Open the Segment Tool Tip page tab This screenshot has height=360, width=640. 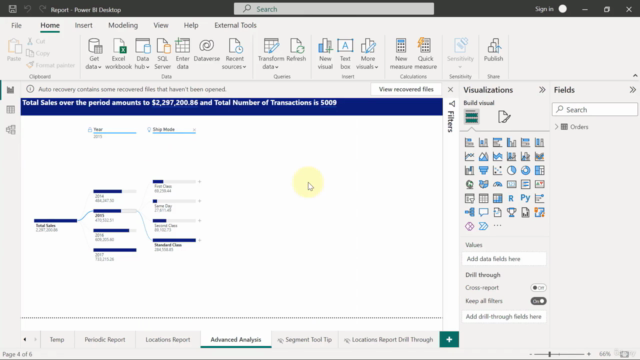[x=304, y=340]
